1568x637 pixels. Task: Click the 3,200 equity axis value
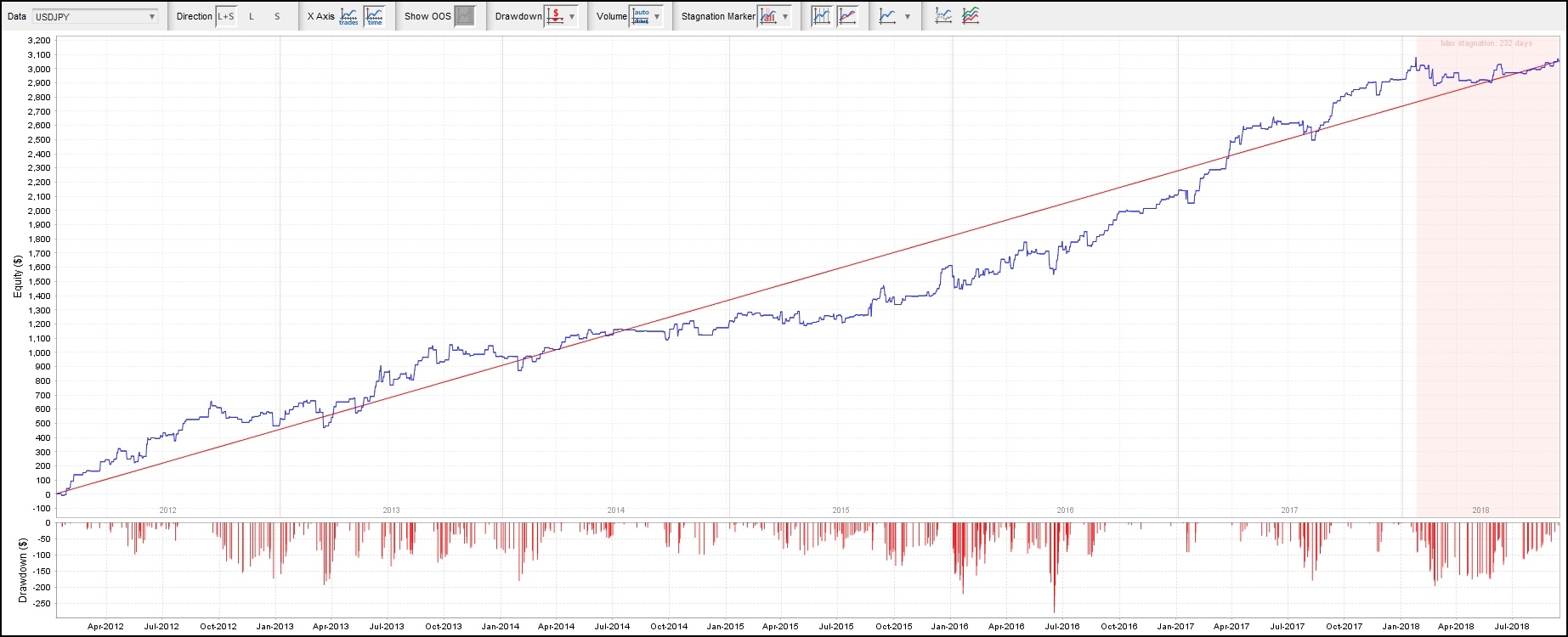coord(39,41)
